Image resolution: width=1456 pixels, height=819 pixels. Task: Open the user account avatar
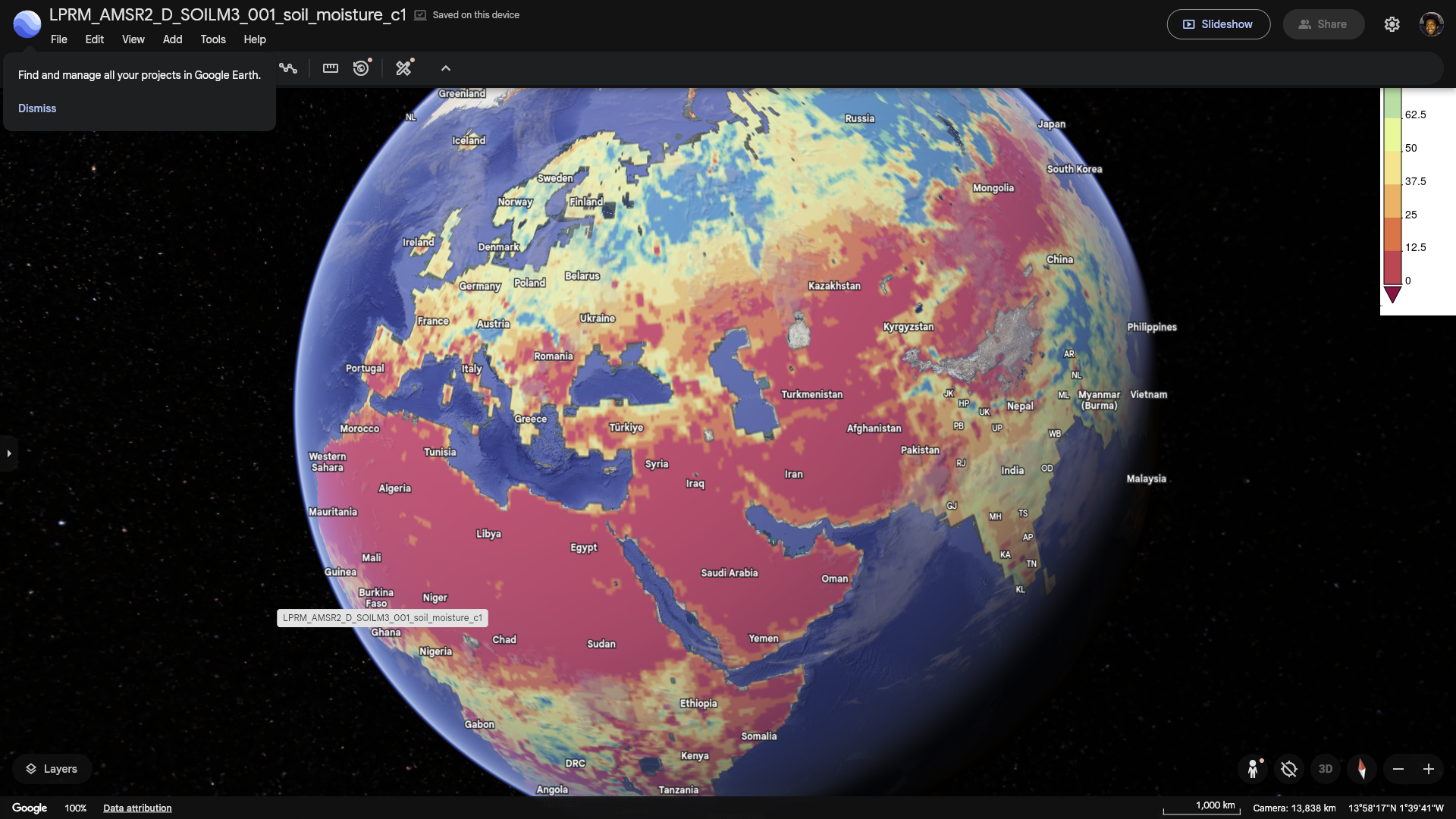1431,24
